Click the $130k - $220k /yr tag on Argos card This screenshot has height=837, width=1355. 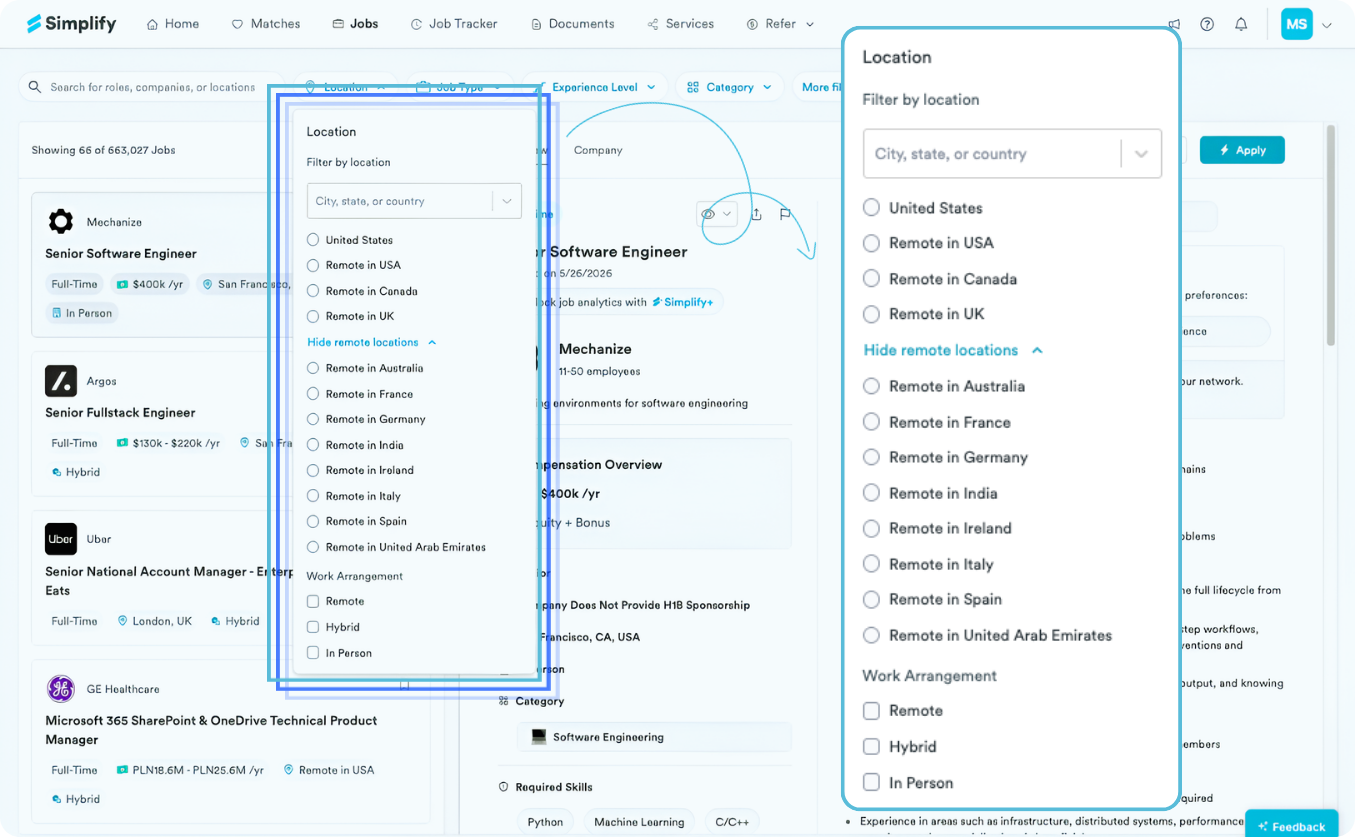point(168,443)
